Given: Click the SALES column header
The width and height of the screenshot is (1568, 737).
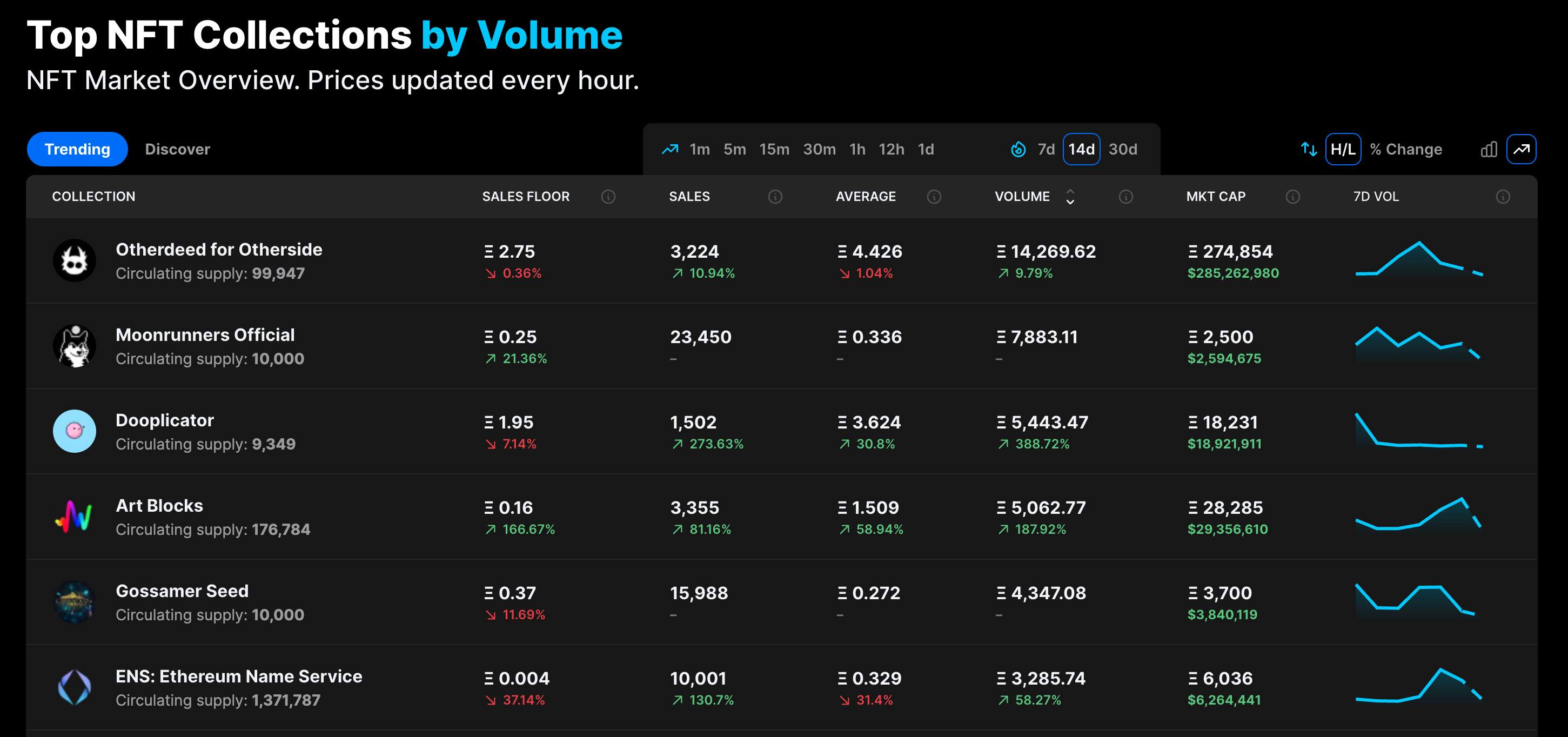Looking at the screenshot, I should click(x=689, y=197).
